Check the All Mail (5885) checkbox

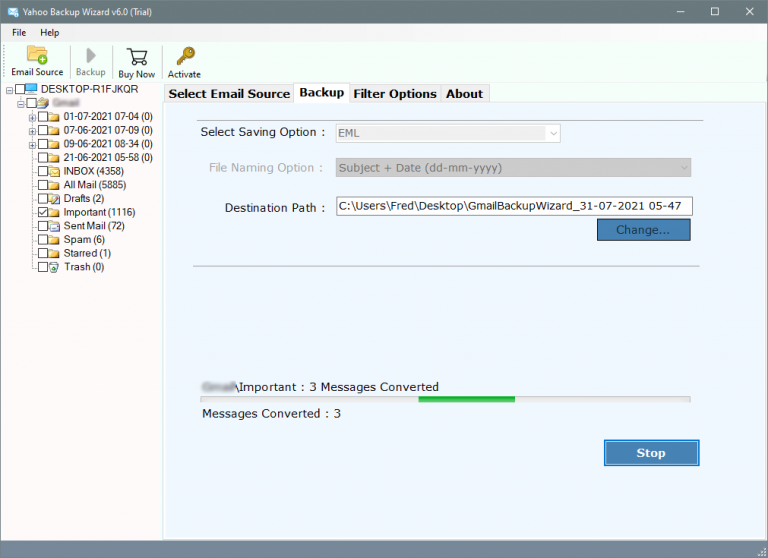[x=43, y=185]
